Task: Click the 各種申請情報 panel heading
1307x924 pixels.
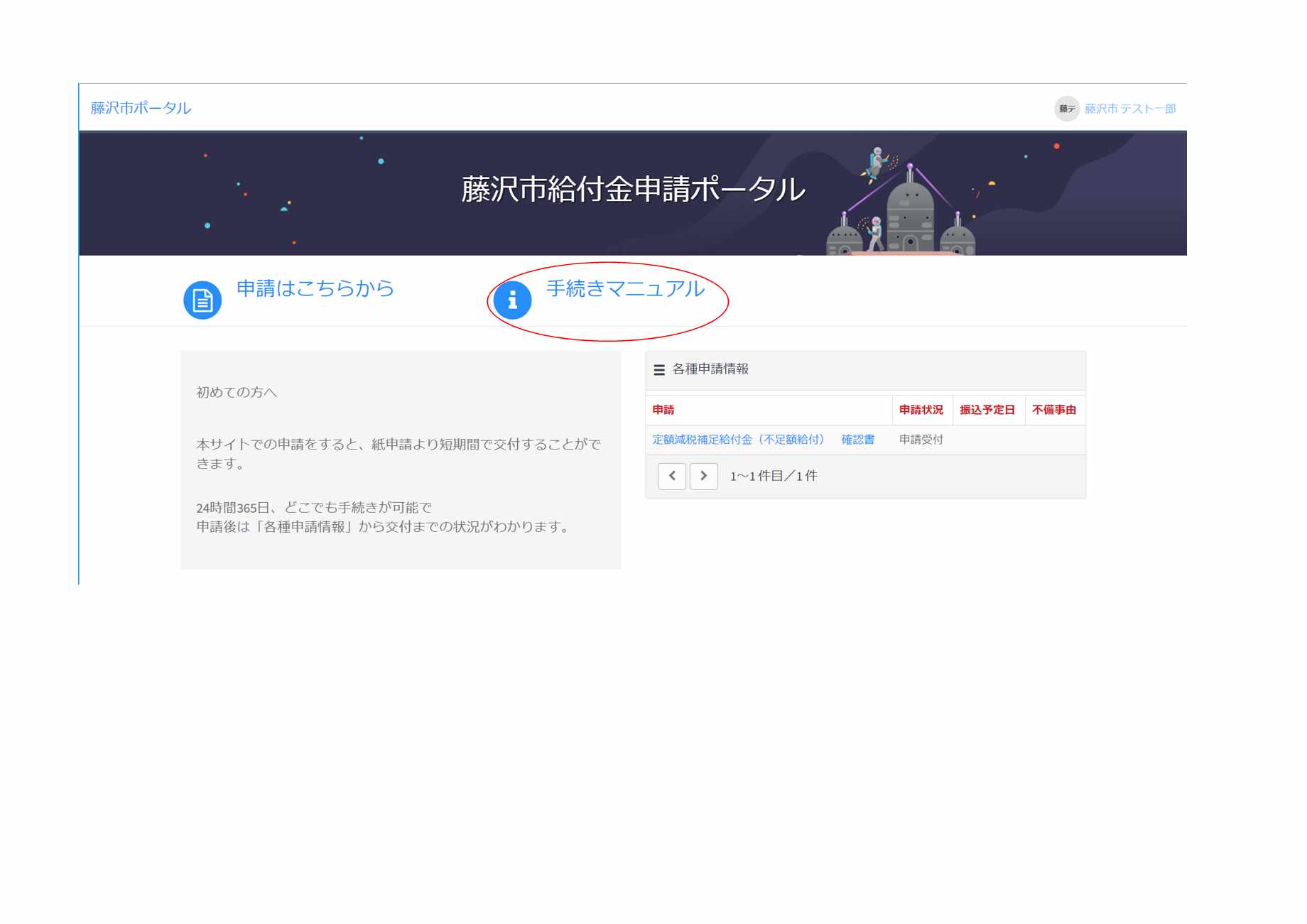Action: coord(710,369)
